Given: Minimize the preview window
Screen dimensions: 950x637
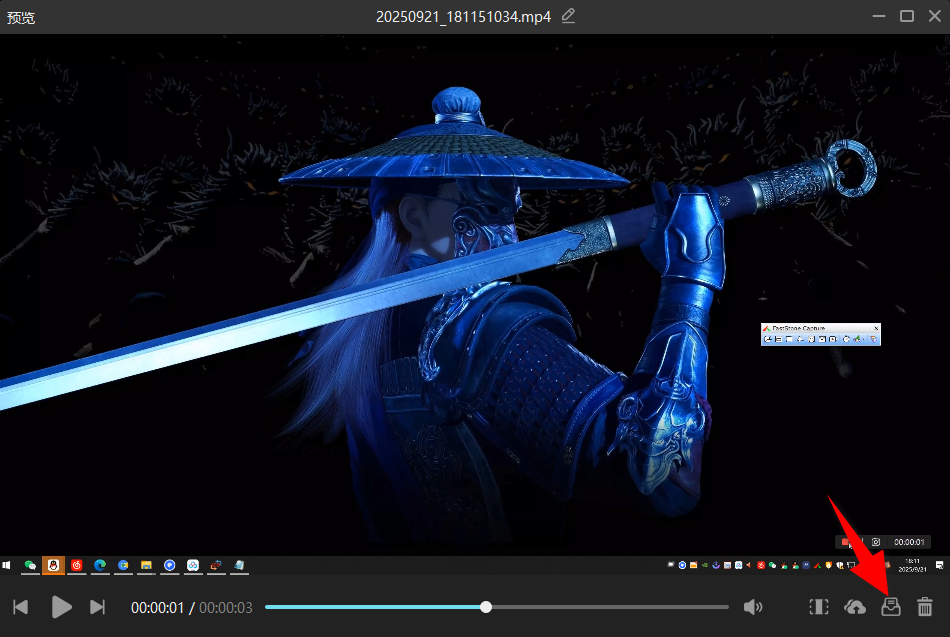Looking at the screenshot, I should pos(879,16).
